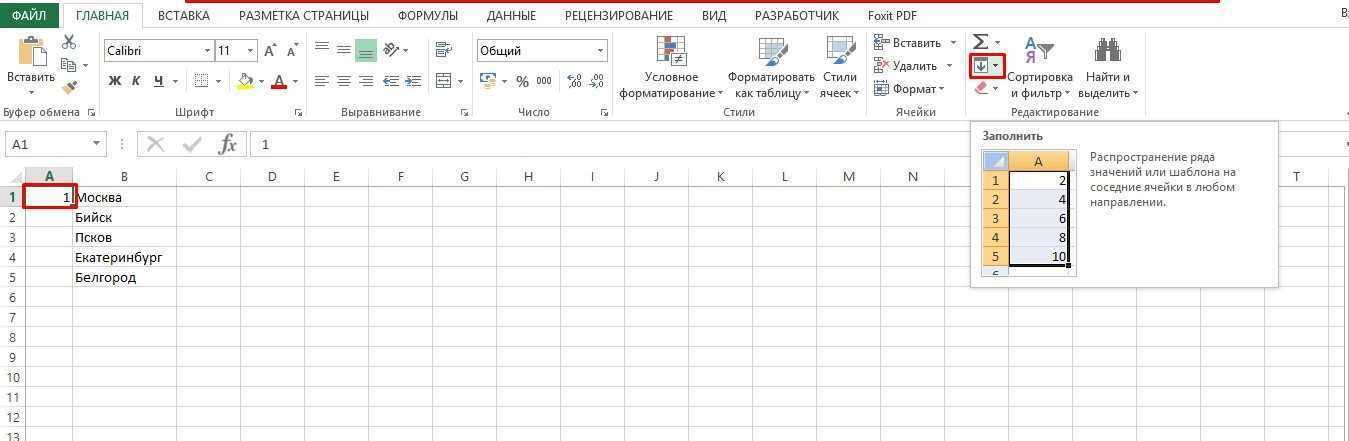Screen dimensions: 1349x441
Task: Apply thousands separator 000 style
Action: 542,81
